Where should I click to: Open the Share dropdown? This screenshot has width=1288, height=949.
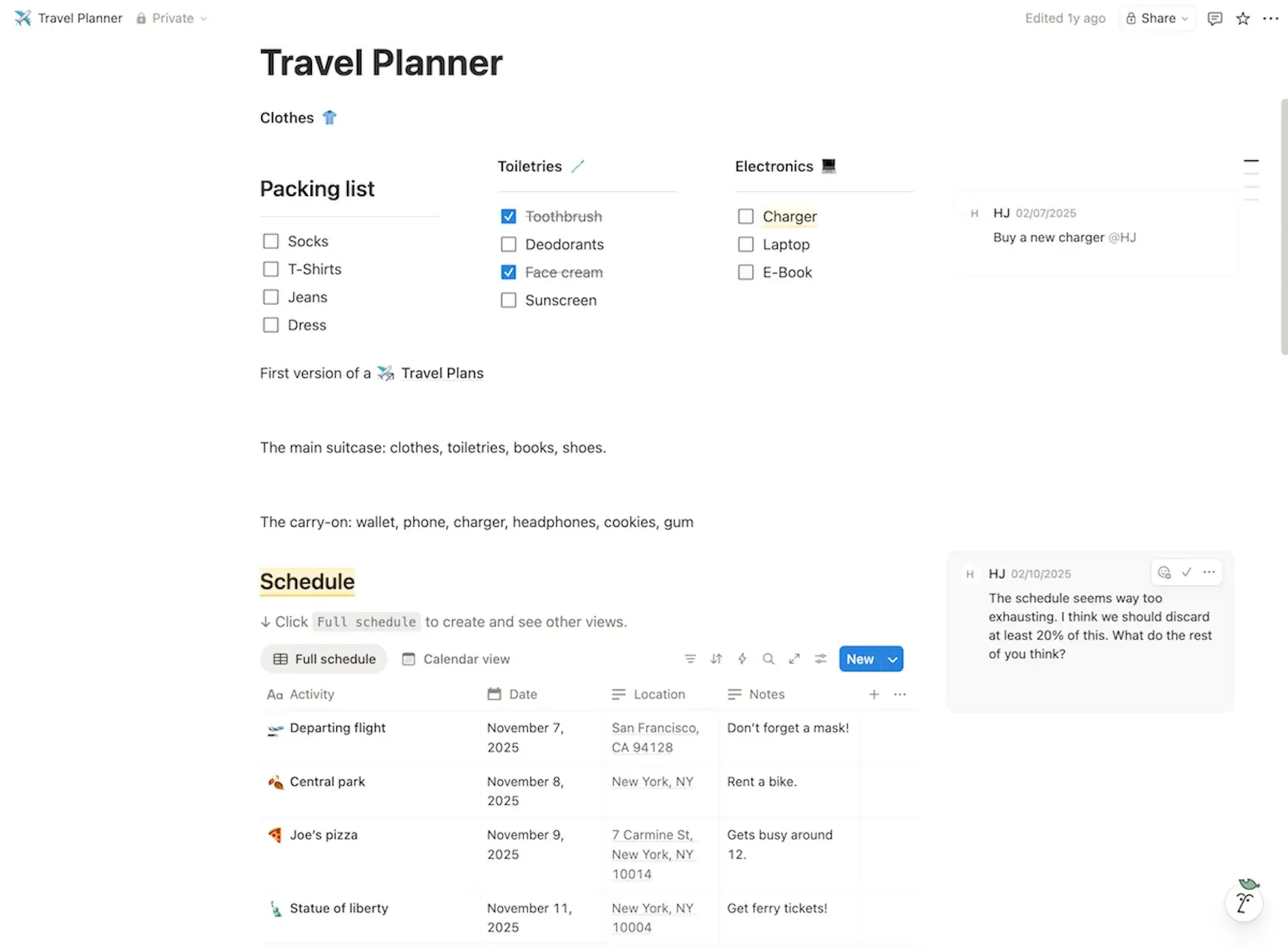[x=1157, y=19]
